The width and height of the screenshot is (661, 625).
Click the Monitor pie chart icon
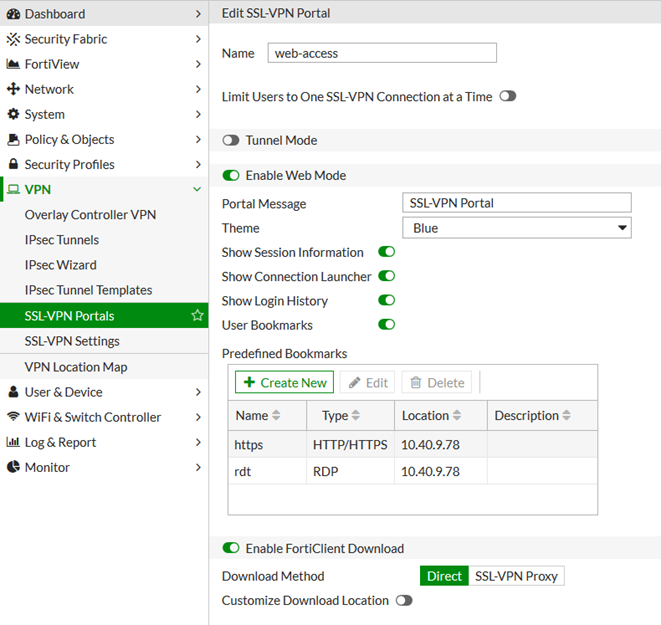13,467
